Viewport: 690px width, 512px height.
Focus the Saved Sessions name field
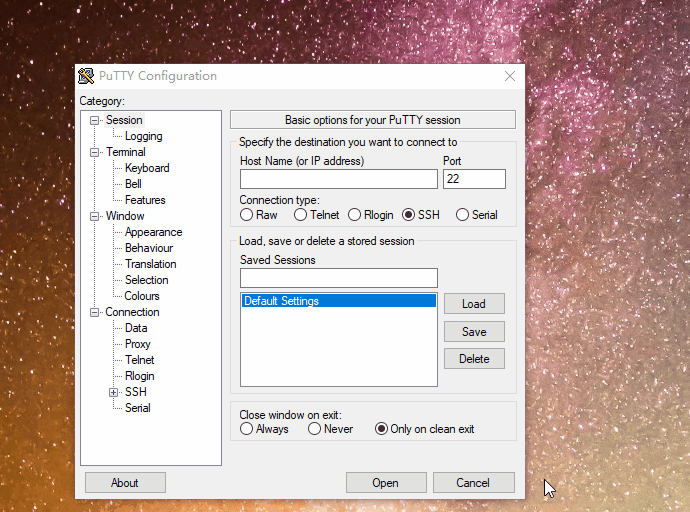(339, 278)
